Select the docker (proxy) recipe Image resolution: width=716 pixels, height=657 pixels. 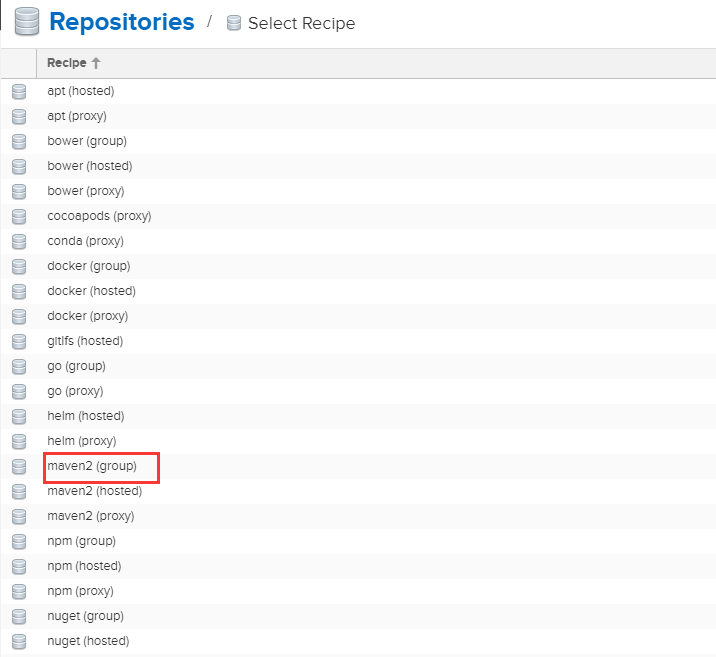click(87, 316)
